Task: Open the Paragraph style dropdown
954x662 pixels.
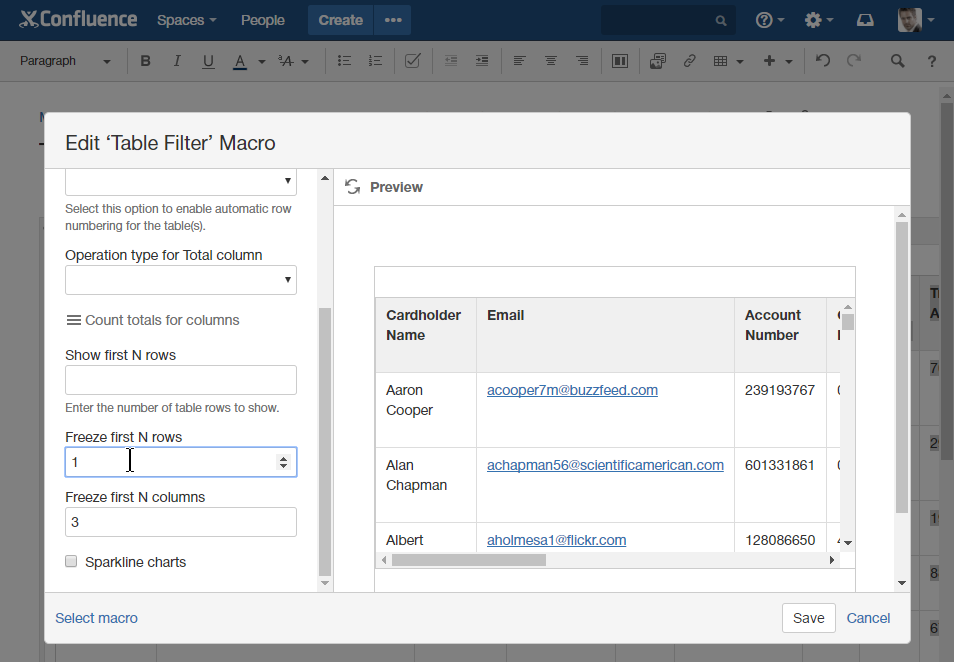Action: point(62,61)
